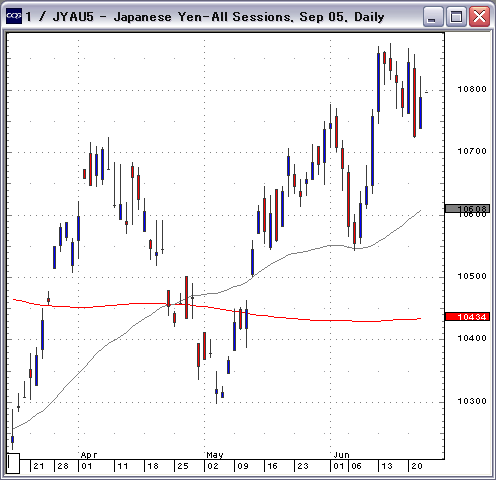Click the 'May' month label on time axis
496x480 pixels.
coord(215,455)
